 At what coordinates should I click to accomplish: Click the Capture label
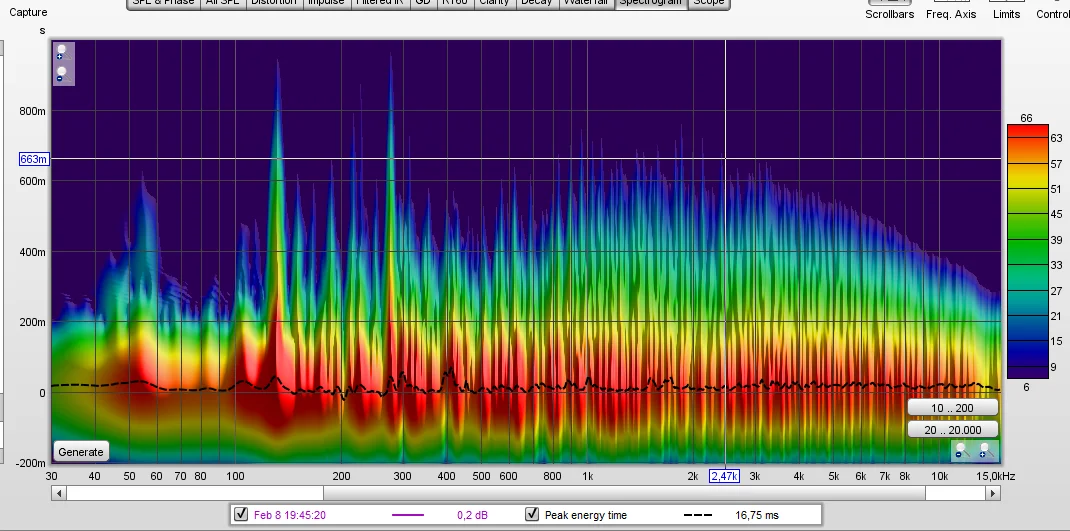(28, 12)
